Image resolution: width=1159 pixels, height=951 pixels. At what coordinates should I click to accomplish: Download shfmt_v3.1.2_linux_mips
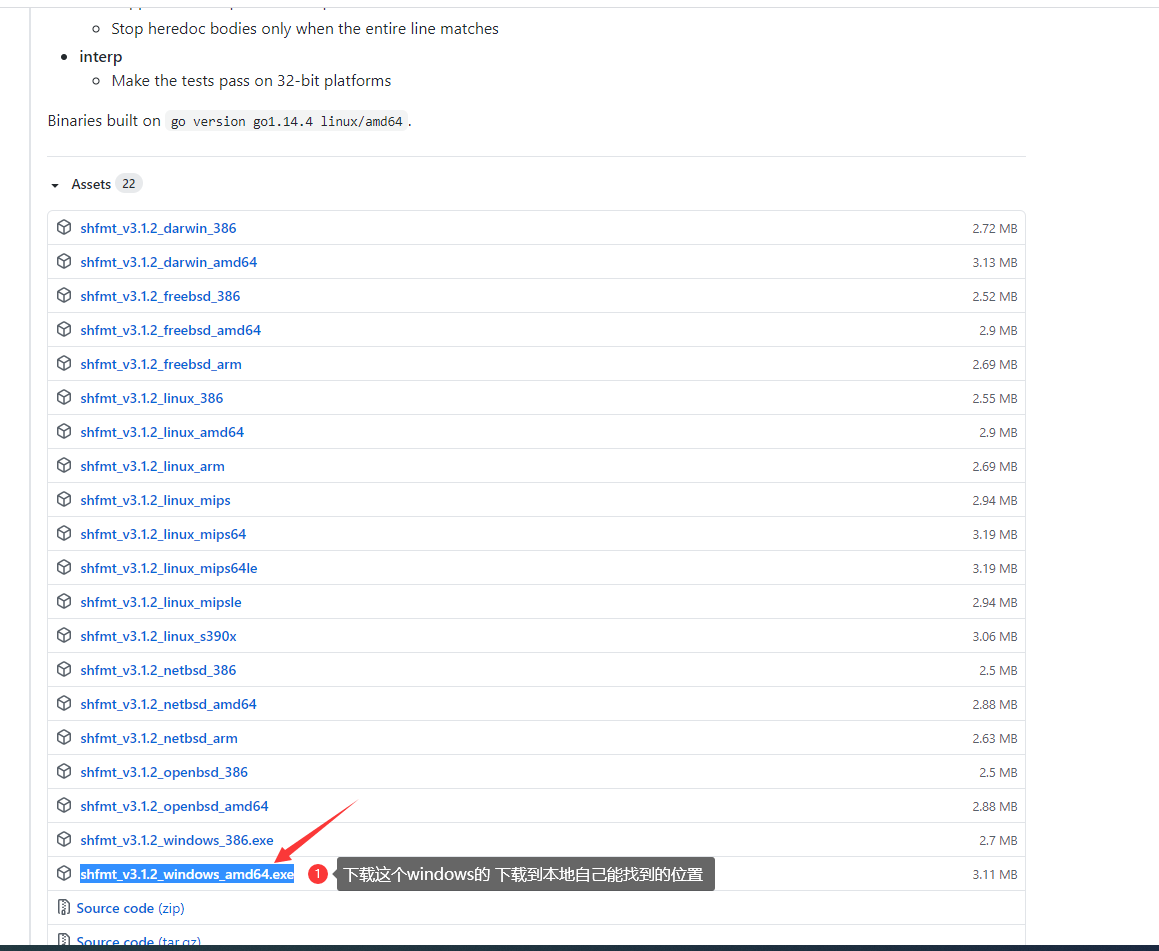(155, 500)
